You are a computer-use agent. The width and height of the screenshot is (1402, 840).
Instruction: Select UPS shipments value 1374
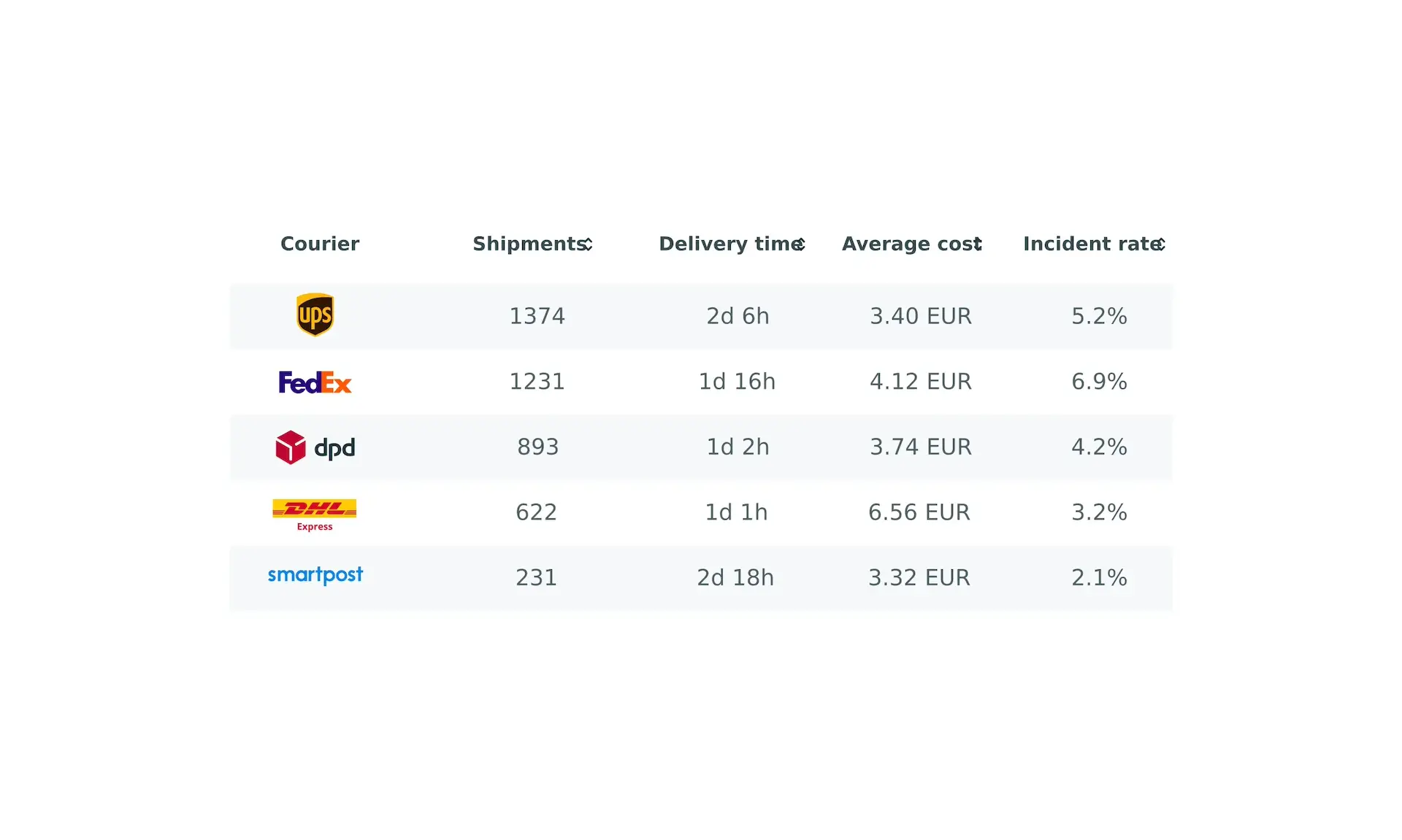pyautogui.click(x=537, y=316)
